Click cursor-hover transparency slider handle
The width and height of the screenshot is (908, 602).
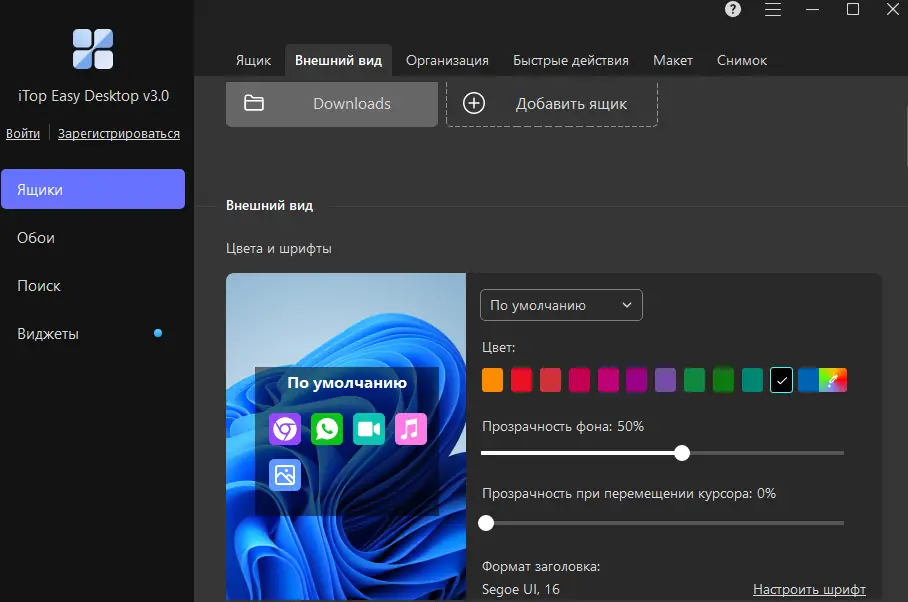coord(486,523)
